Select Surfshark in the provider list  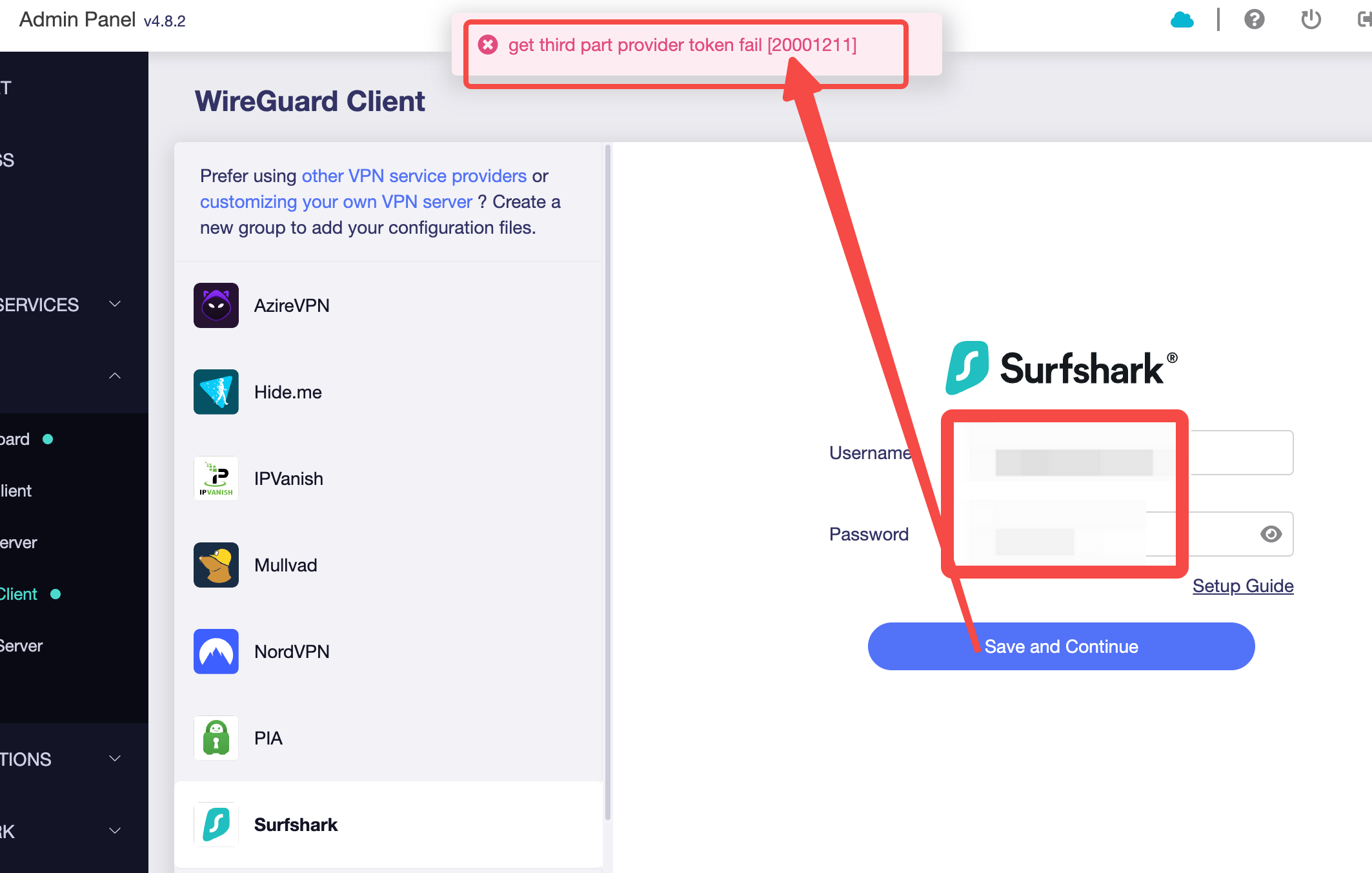296,825
